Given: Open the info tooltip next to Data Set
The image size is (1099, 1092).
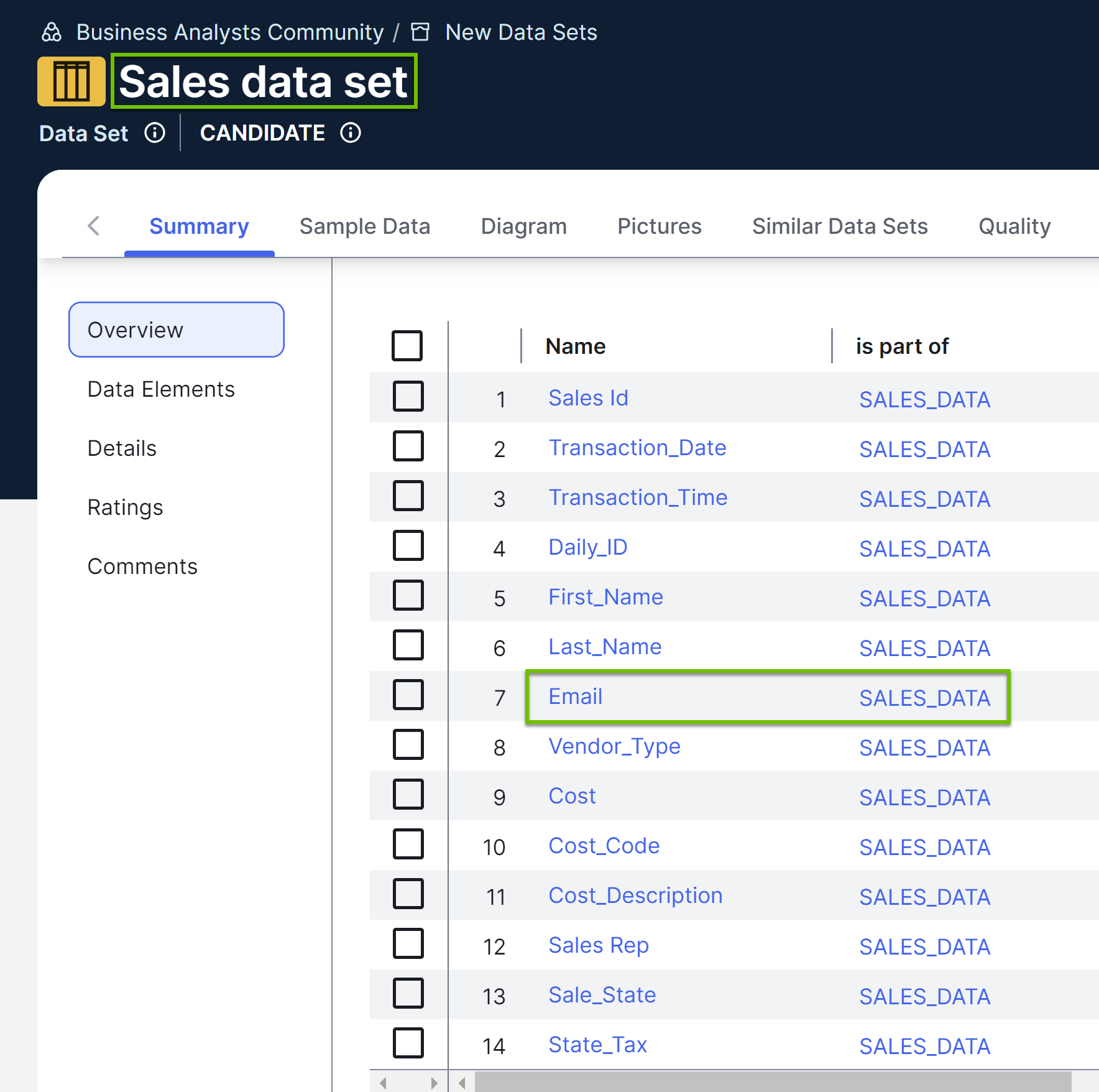Looking at the screenshot, I should (x=155, y=132).
